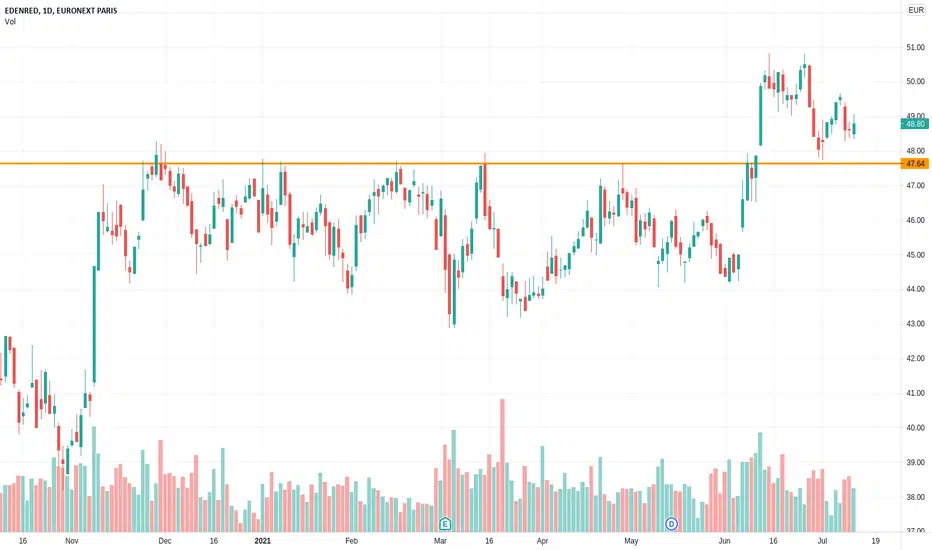The image size is (932, 550).
Task: Click the Nov label on time axis
Action: (x=71, y=540)
